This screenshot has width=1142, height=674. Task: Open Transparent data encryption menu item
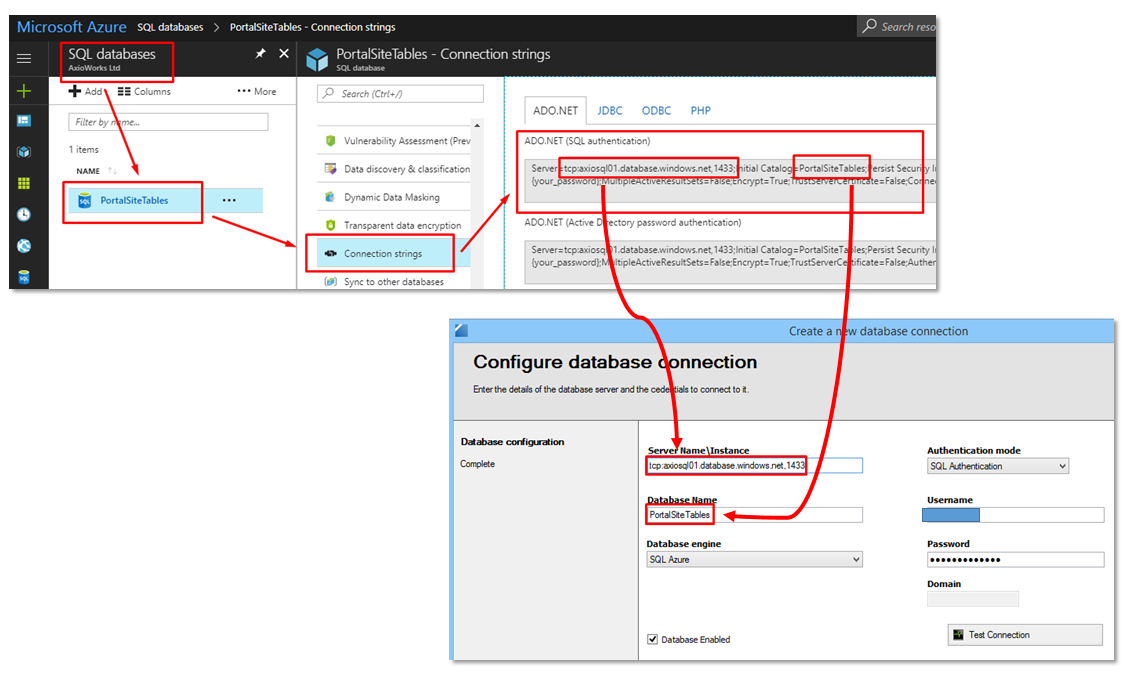pos(393,225)
